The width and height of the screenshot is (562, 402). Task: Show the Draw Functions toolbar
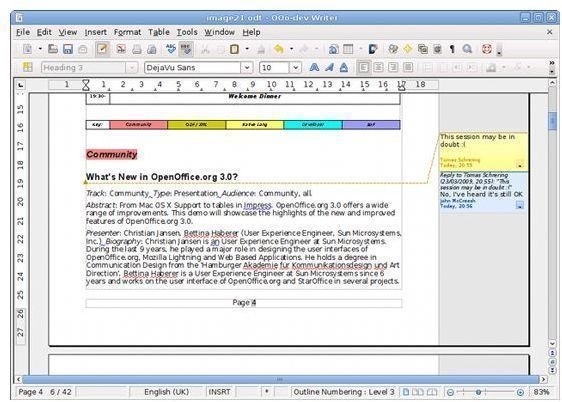373,49
